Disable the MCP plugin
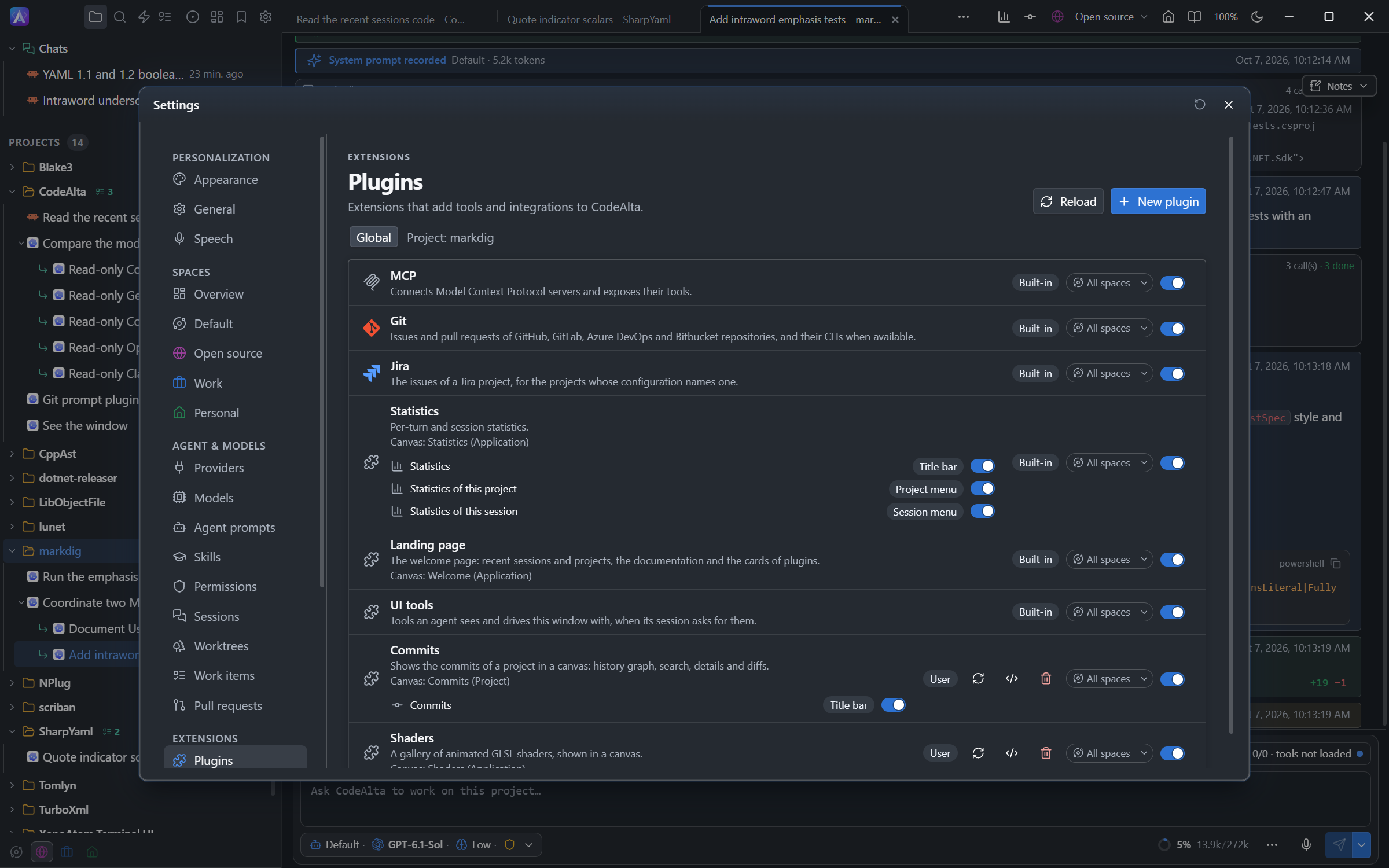 [1173, 283]
